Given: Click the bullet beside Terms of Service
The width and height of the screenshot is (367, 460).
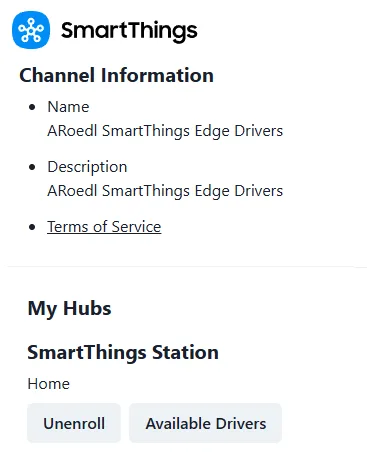Looking at the screenshot, I should point(32,227).
